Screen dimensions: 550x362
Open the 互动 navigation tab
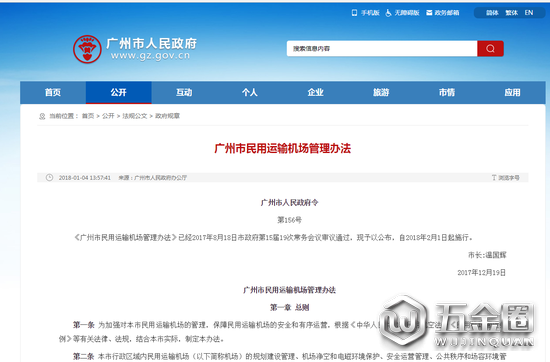tap(184, 93)
